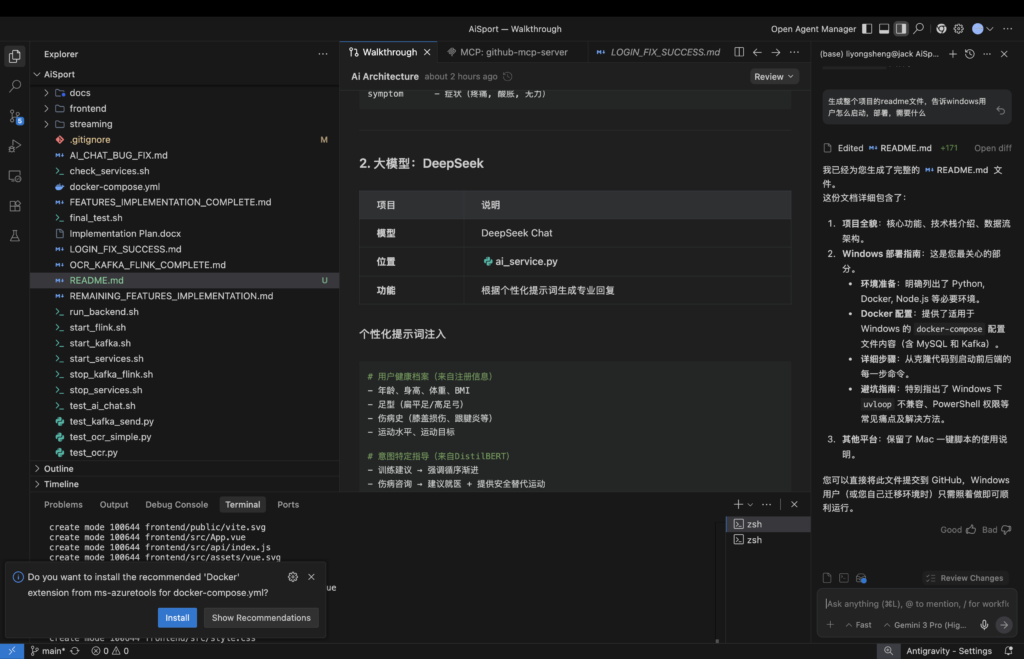1024x659 pixels.
Task: Open the .gitignore file
Action: pos(90,140)
